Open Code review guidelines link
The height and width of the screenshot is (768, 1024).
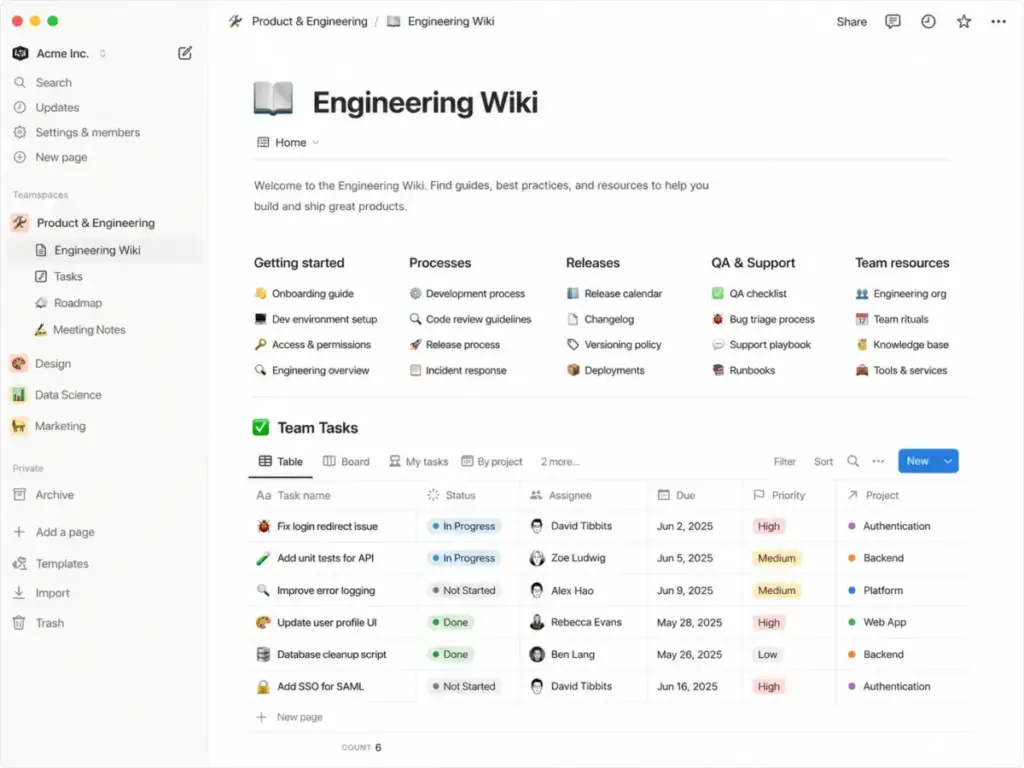470,319
